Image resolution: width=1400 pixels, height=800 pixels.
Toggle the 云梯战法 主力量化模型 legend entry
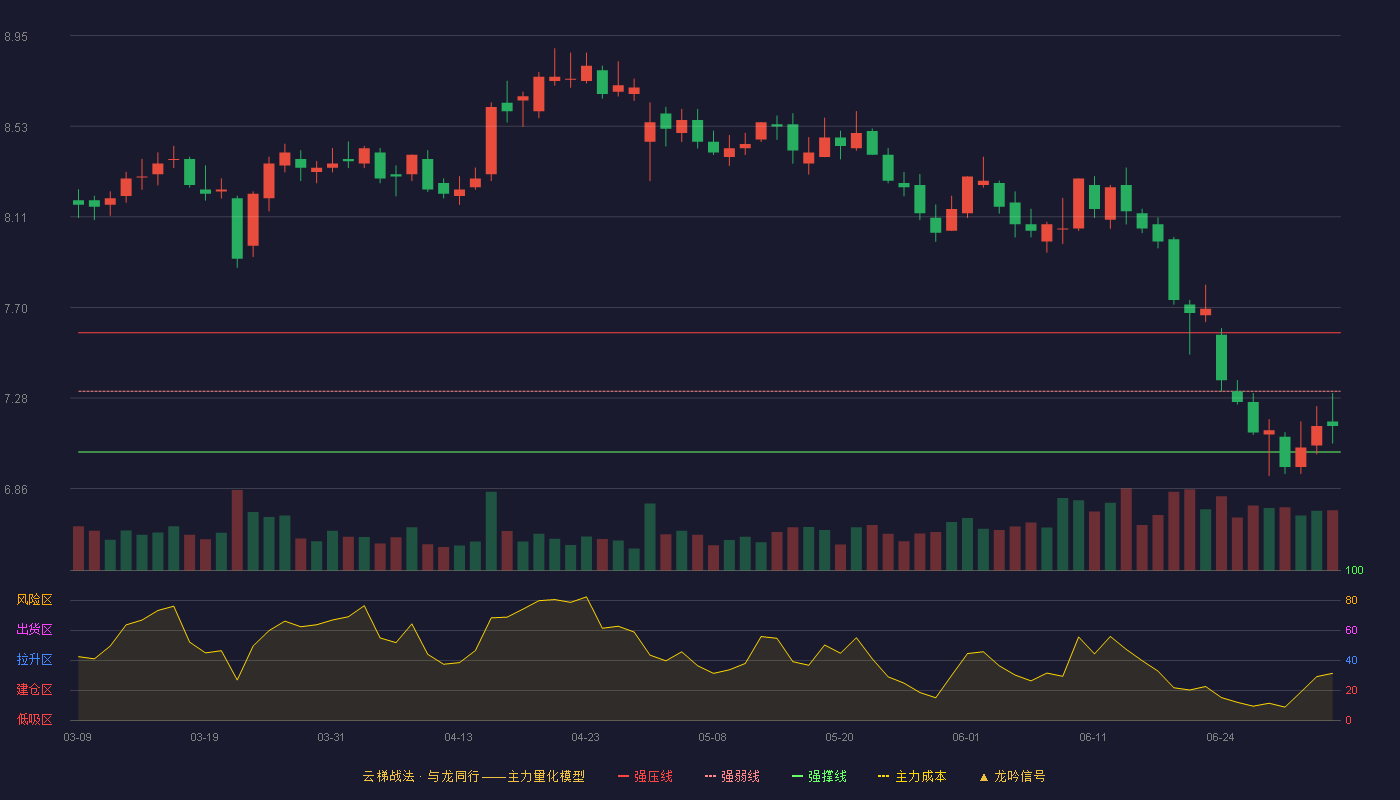point(473,776)
